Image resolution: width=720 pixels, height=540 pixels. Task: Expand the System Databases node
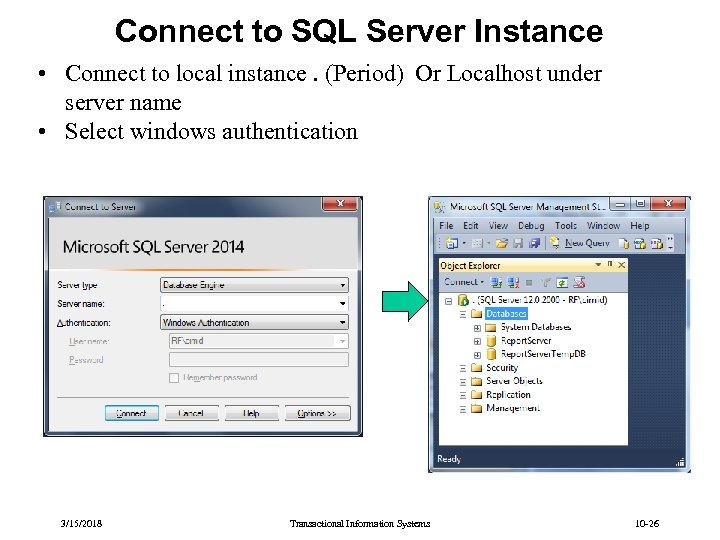[x=477, y=328]
